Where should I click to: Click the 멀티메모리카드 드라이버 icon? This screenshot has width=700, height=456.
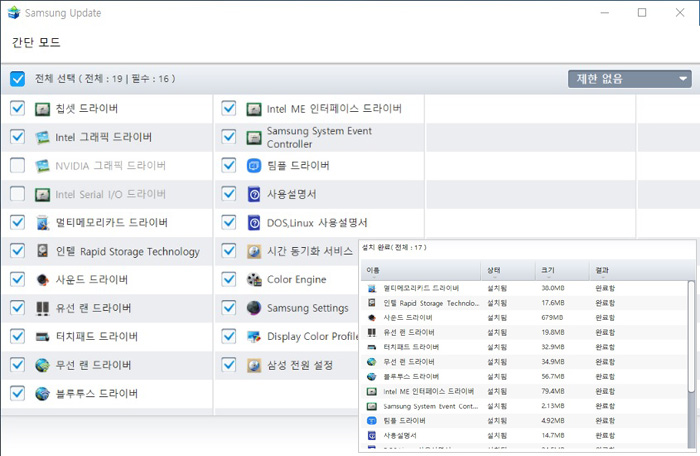42,222
